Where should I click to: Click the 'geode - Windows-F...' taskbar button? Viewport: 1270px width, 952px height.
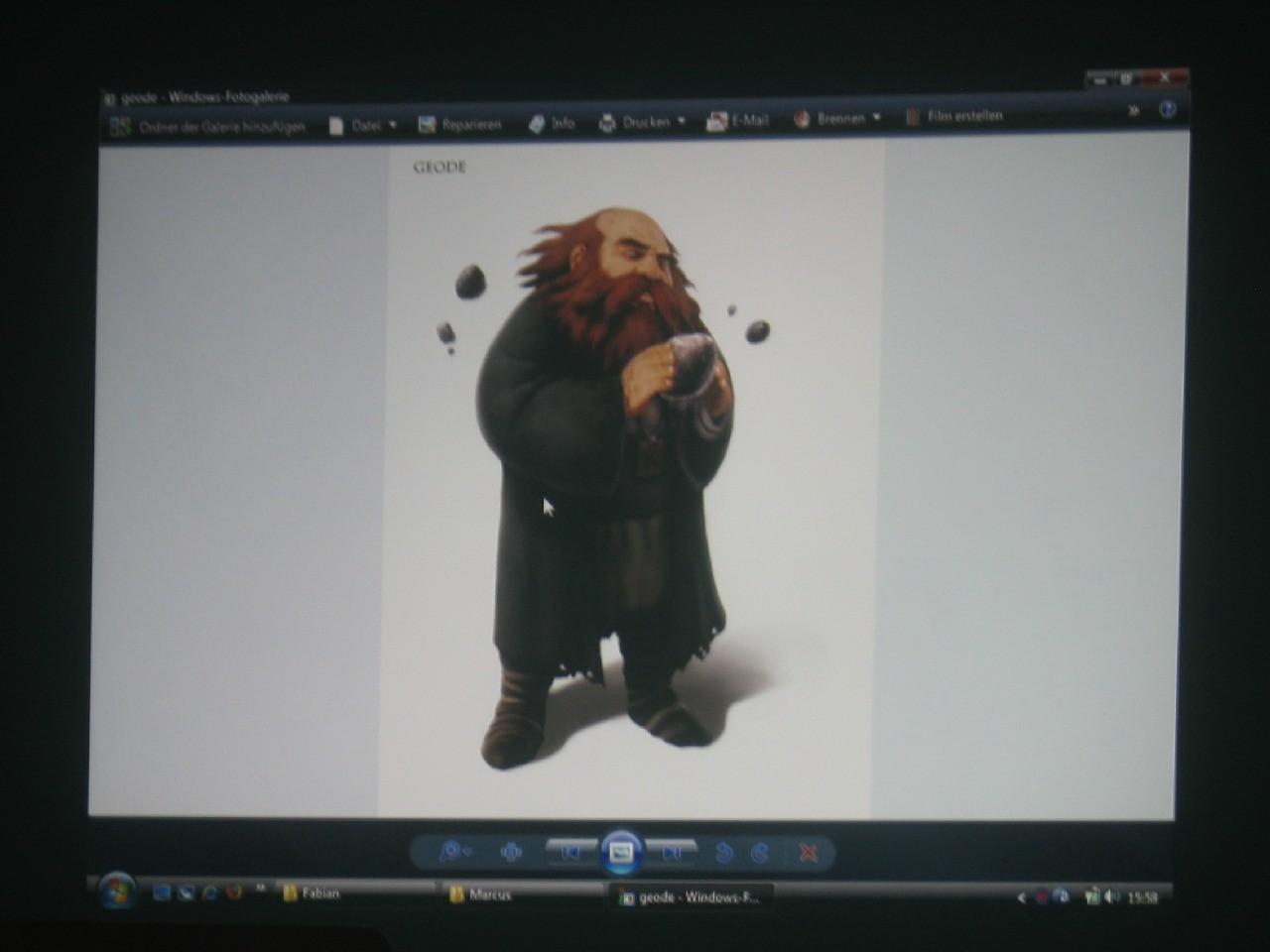tap(692, 897)
